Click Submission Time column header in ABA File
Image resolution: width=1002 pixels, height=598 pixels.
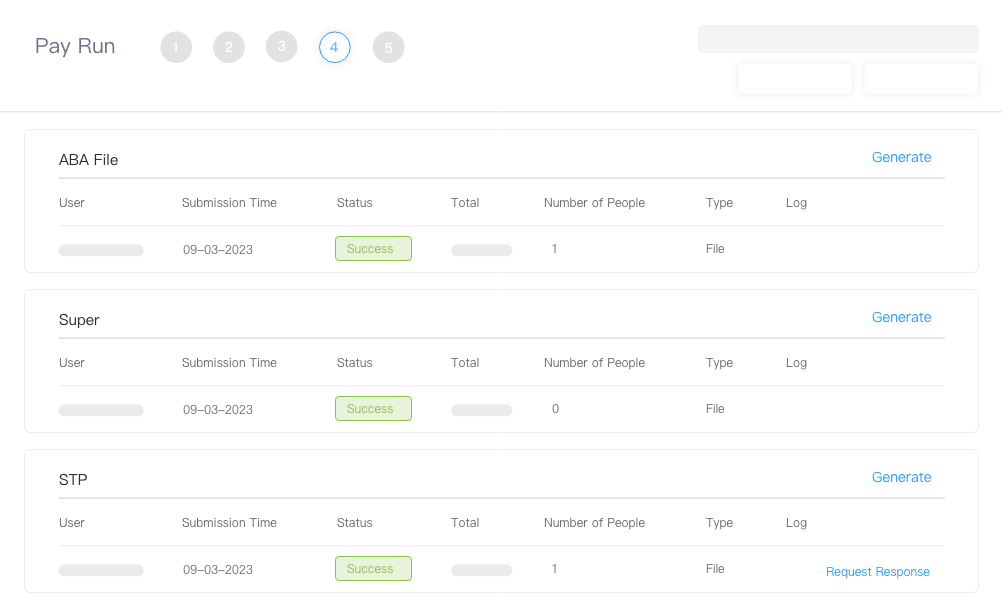(229, 203)
